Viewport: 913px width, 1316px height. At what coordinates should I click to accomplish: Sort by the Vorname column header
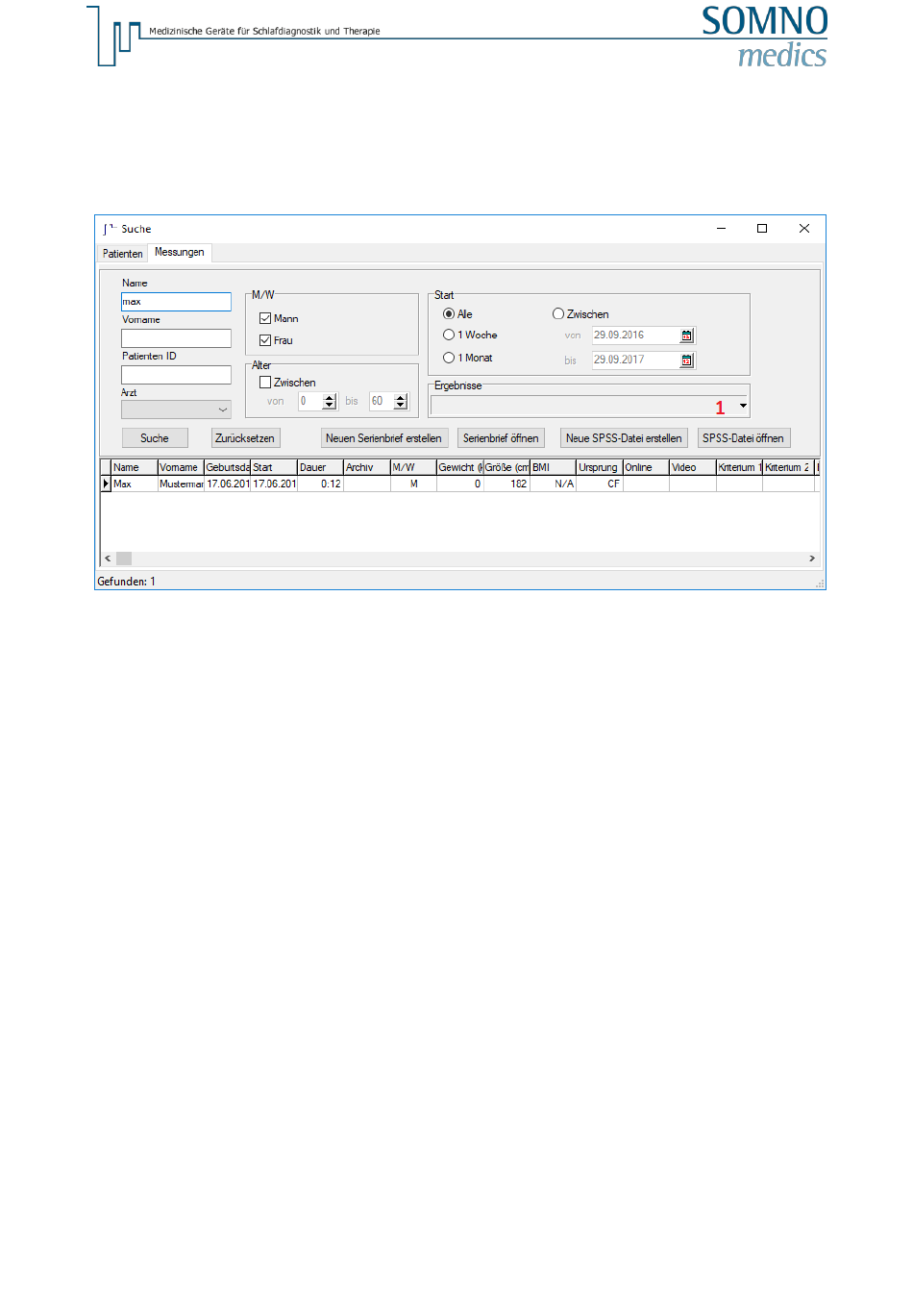(x=181, y=467)
